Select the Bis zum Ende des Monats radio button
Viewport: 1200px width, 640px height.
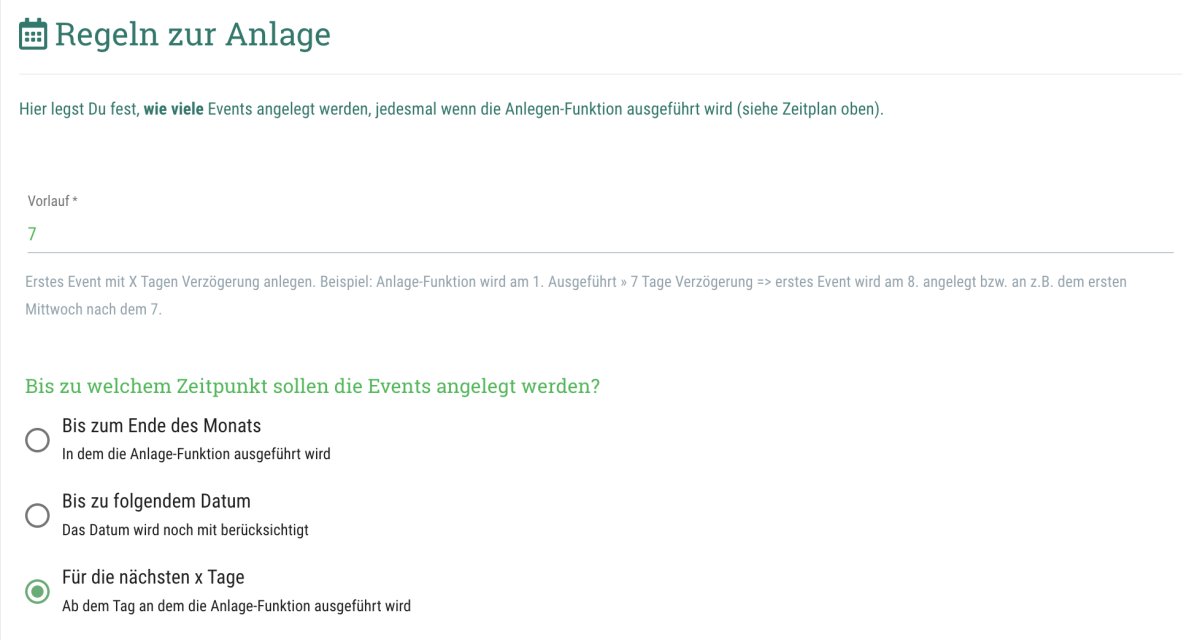37,440
